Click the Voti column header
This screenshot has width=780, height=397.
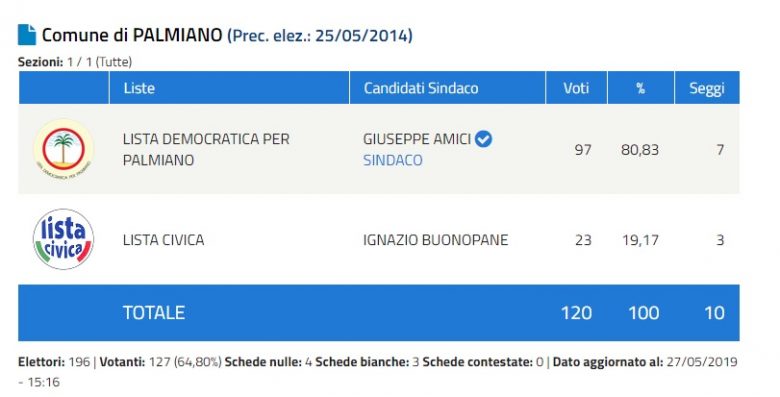(577, 88)
